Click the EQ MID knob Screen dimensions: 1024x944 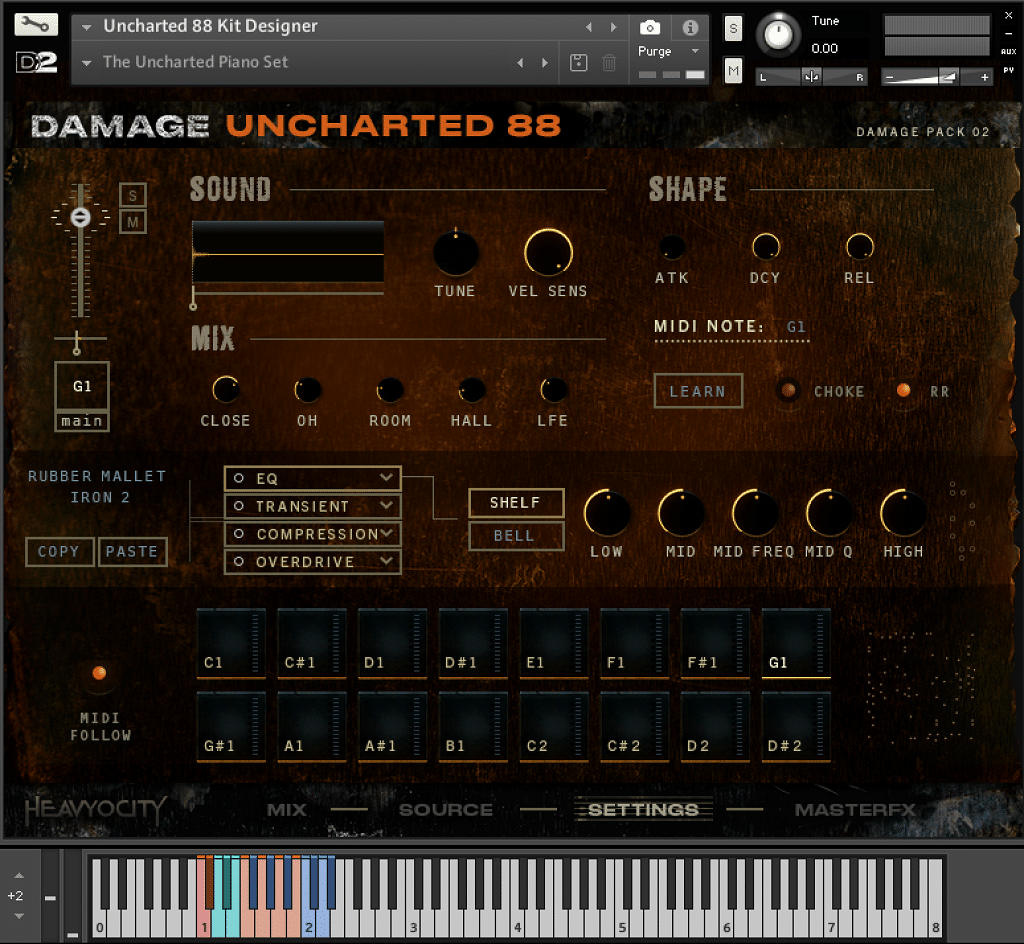click(x=681, y=513)
